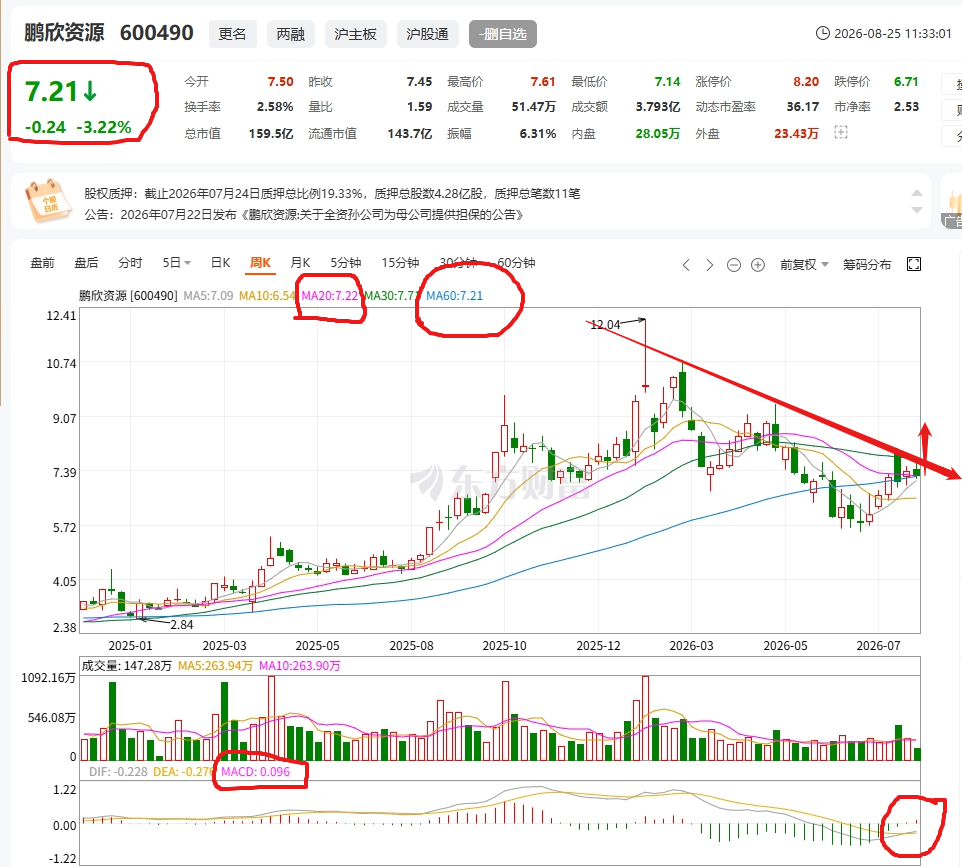
Task: Click the 更名 rename button
Action: point(233,34)
